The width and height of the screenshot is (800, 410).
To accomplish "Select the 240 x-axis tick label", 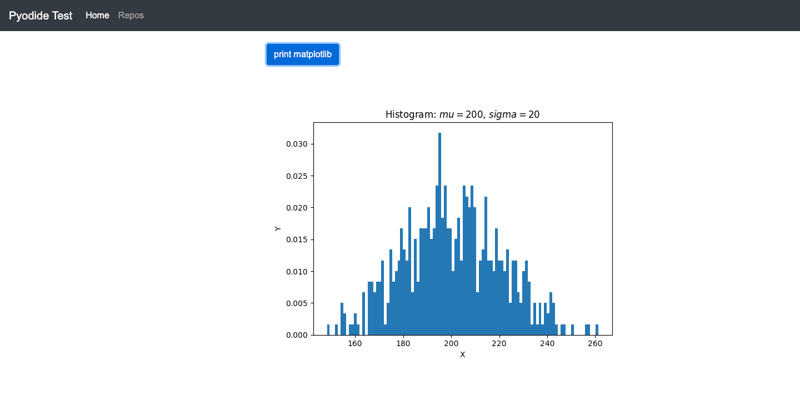I will coord(547,343).
